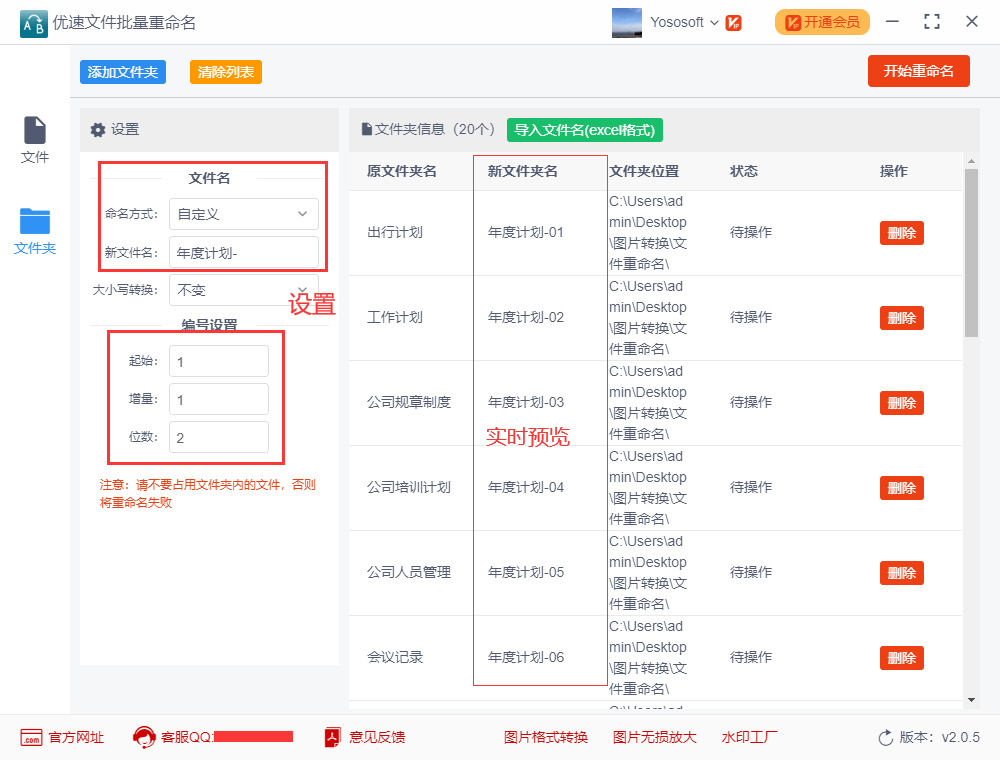
Task: Click the Yososoft user avatar
Action: pyautogui.click(x=626, y=22)
